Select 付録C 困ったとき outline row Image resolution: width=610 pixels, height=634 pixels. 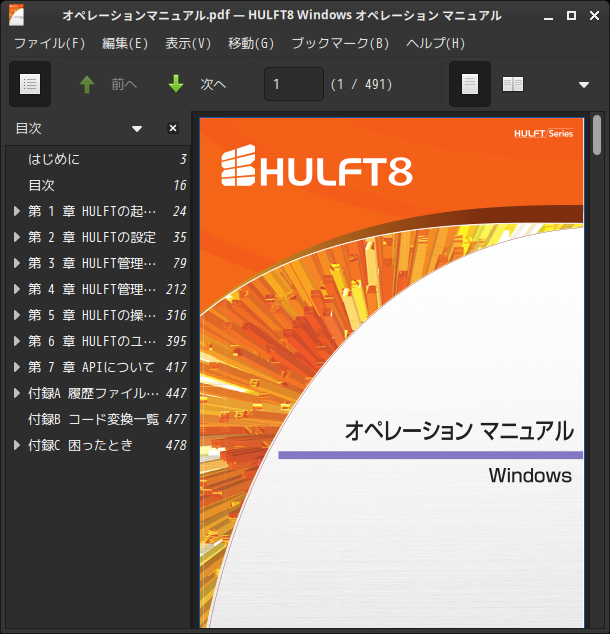pyautogui.click(x=98, y=445)
